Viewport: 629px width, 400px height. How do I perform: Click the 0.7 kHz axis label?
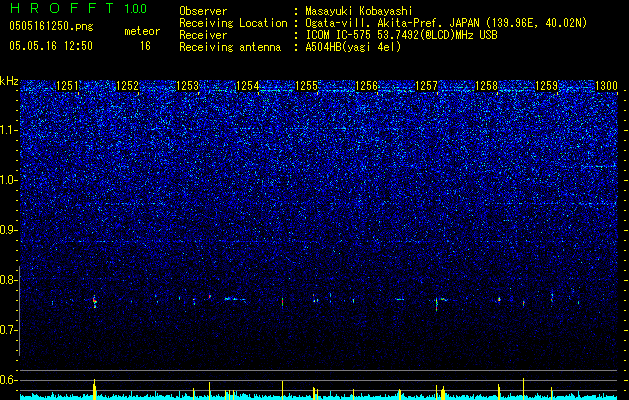tap(8, 330)
